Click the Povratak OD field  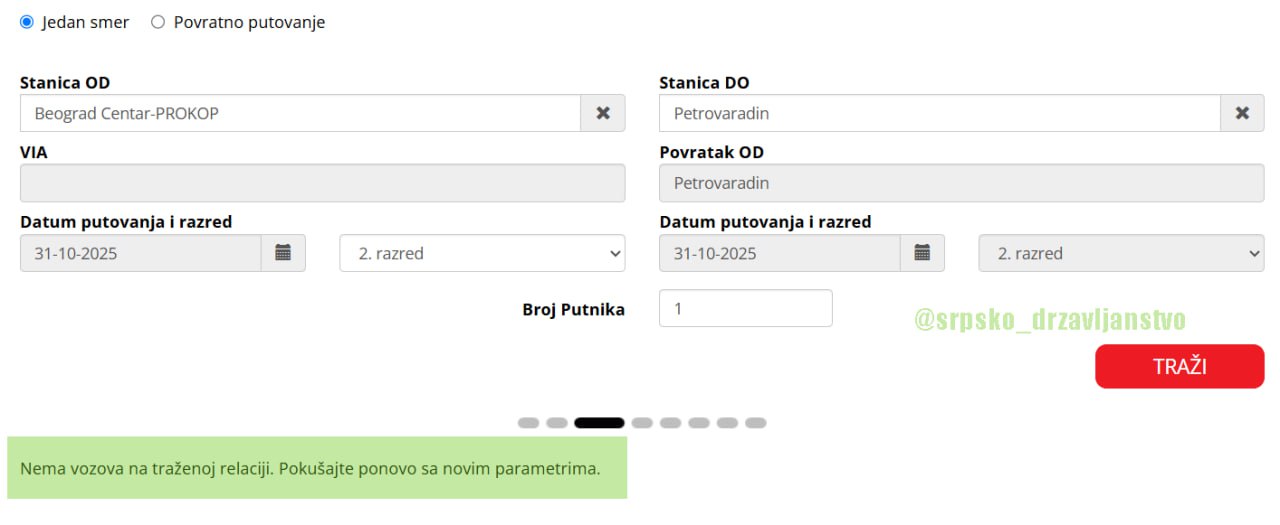tap(961, 183)
